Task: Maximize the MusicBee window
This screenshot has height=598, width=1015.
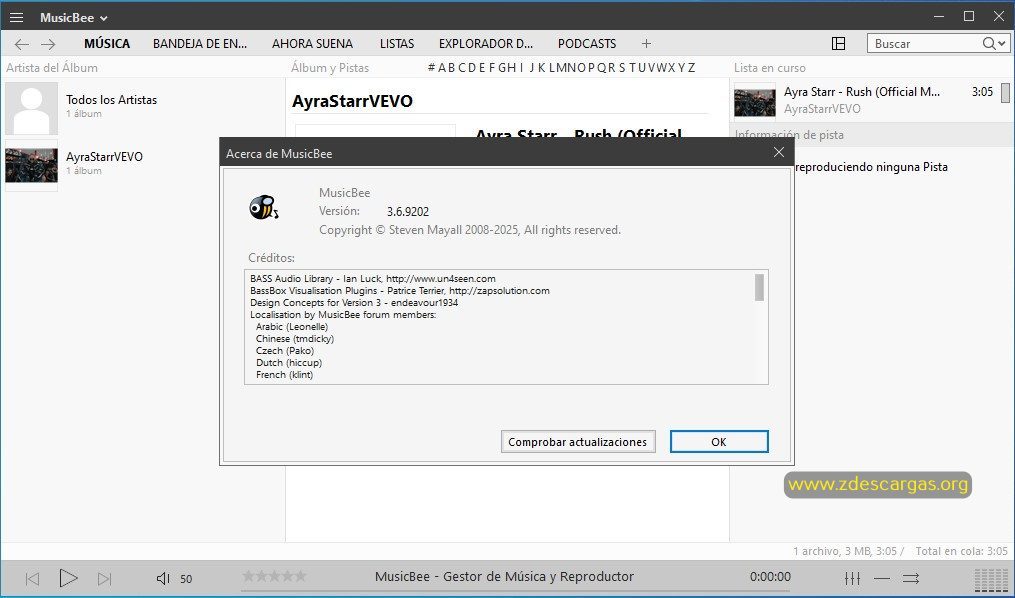Action: (969, 17)
